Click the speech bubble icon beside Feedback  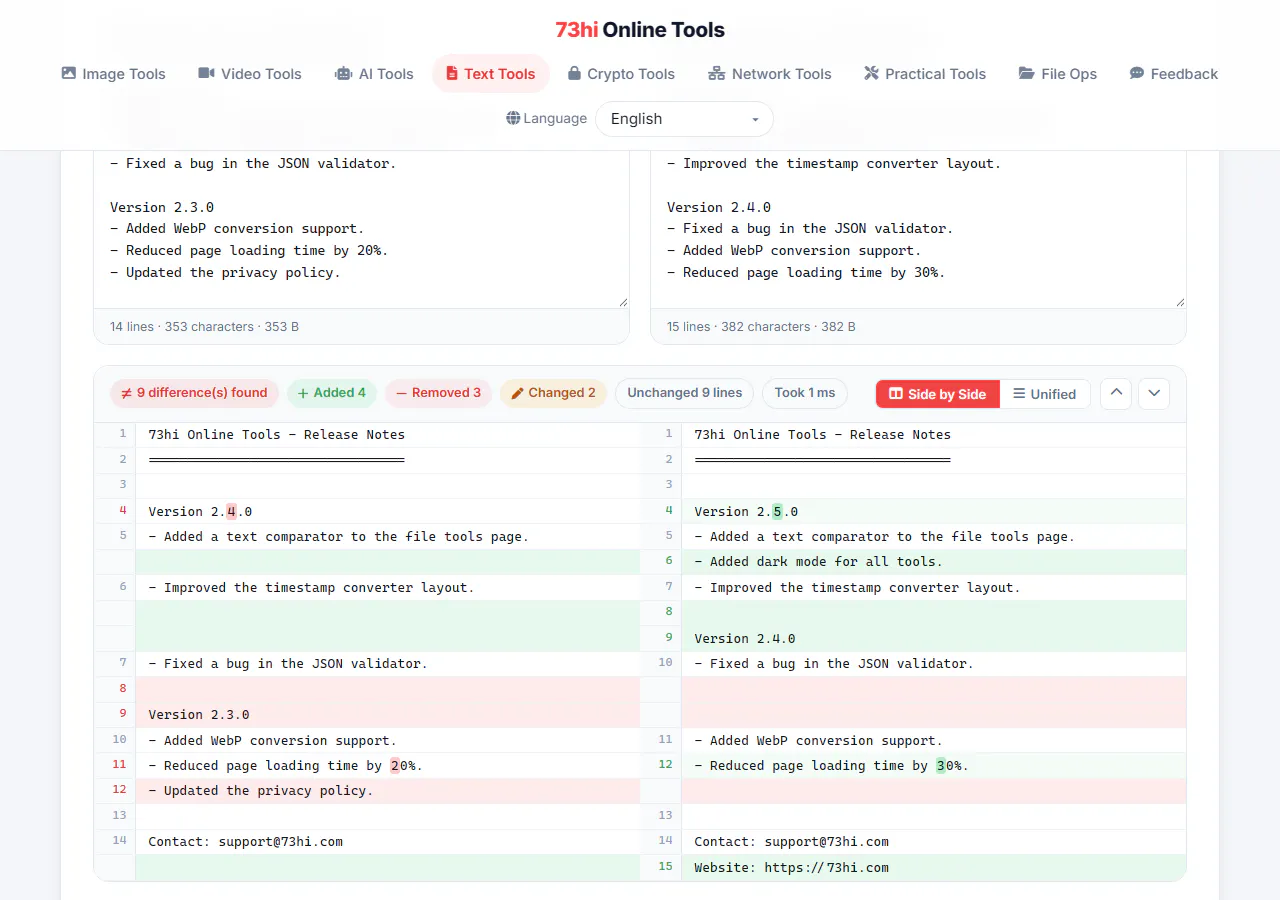click(x=1137, y=73)
